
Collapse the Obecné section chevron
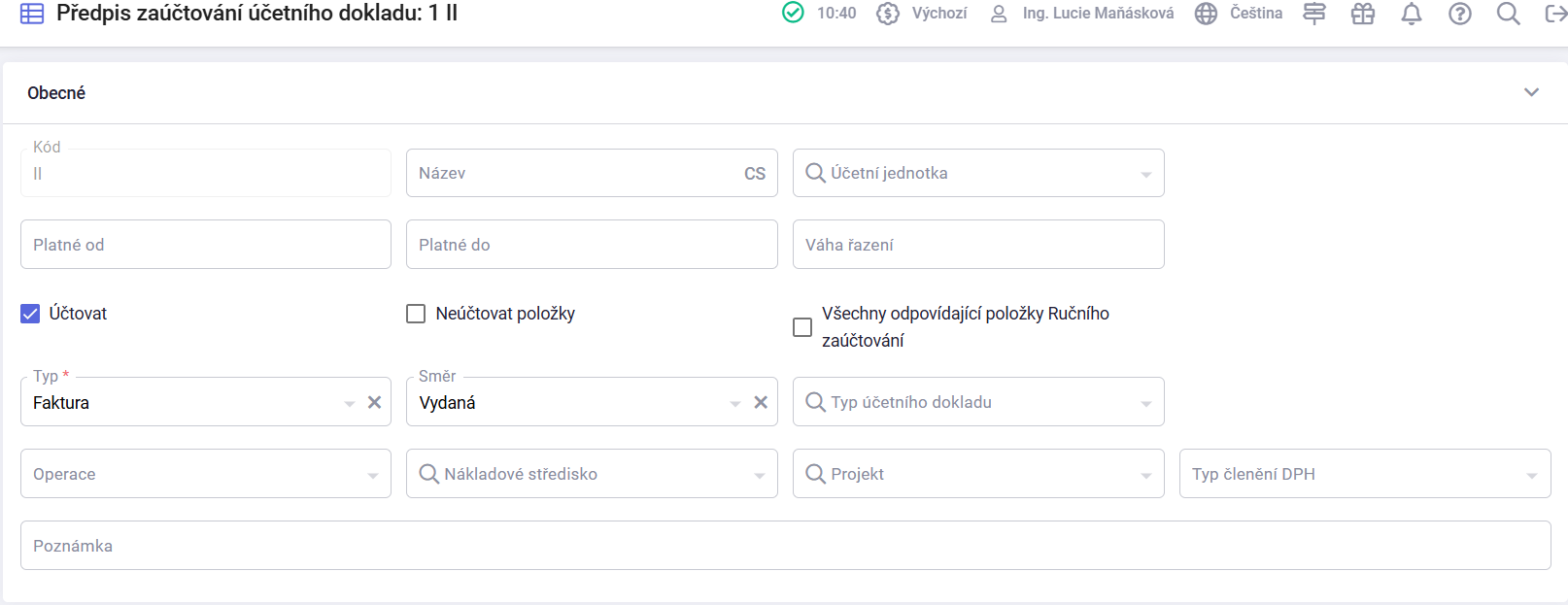pyautogui.click(x=1531, y=92)
